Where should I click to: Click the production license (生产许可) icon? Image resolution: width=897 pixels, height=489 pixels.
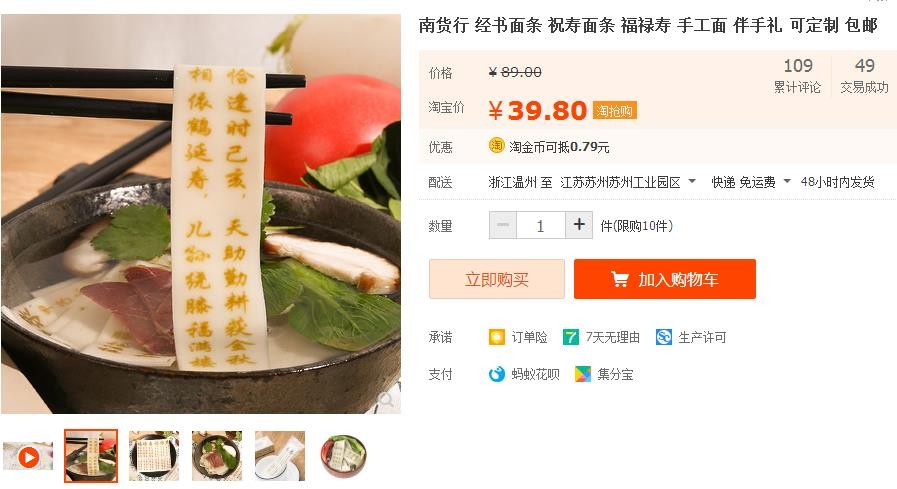(x=664, y=337)
